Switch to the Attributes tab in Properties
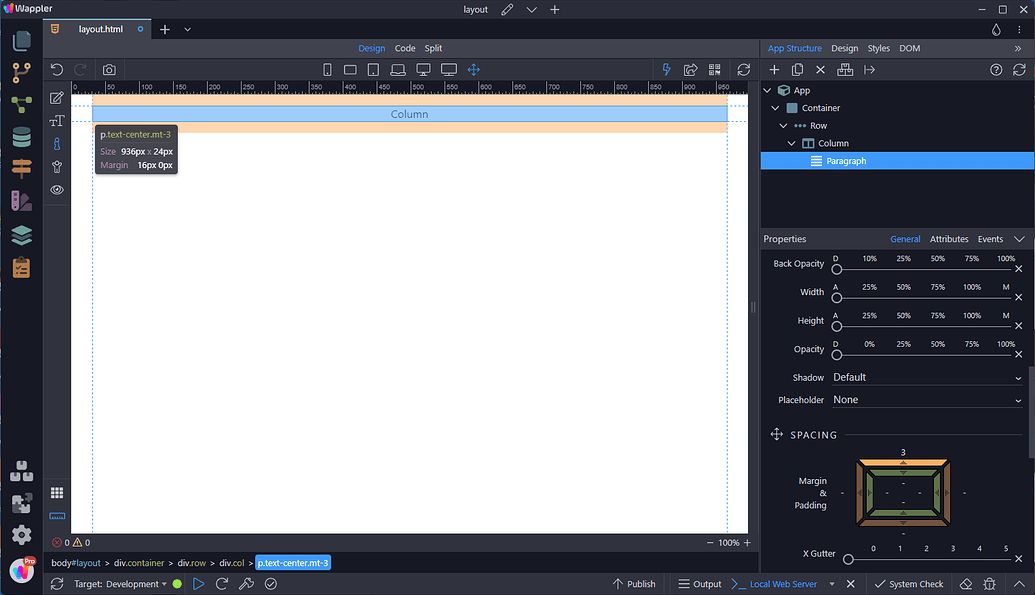 click(948, 239)
